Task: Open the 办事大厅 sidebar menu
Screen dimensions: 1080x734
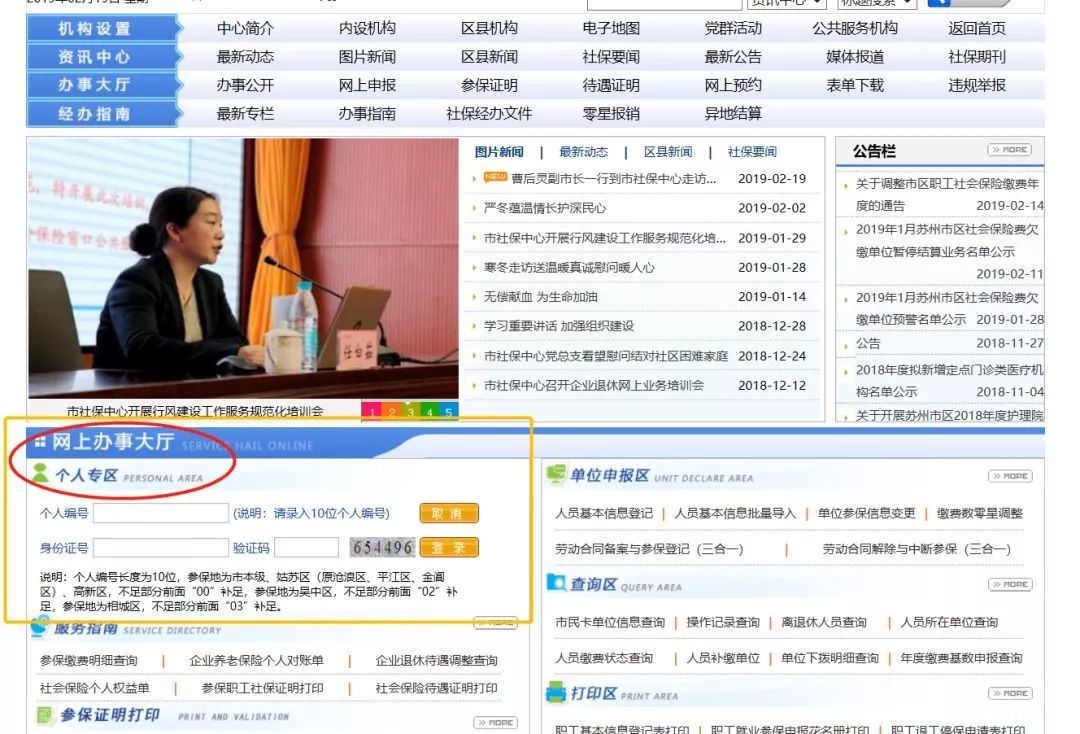Action: [x=96, y=85]
